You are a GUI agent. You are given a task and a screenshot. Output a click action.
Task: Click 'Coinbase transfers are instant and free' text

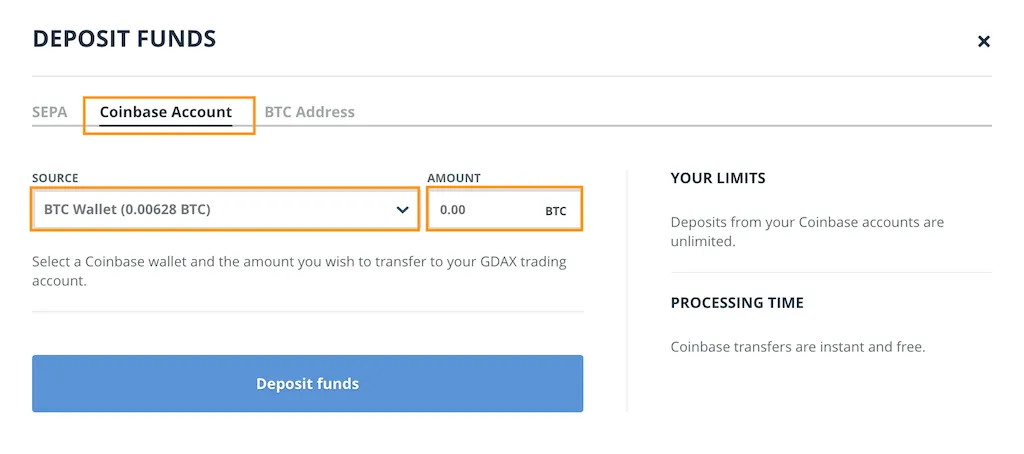(798, 347)
